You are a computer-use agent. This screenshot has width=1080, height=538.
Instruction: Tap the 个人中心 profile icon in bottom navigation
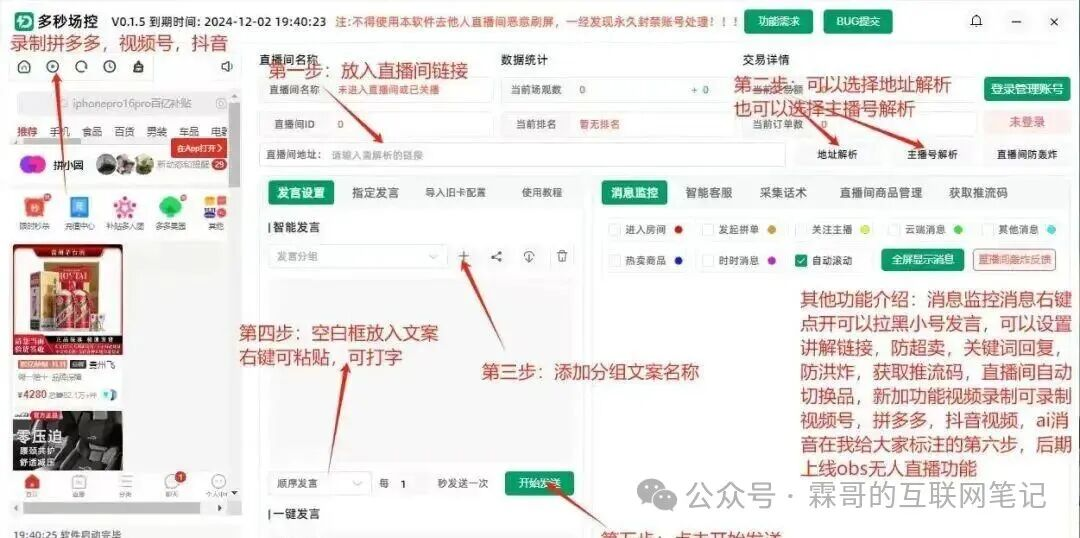[x=218, y=482]
